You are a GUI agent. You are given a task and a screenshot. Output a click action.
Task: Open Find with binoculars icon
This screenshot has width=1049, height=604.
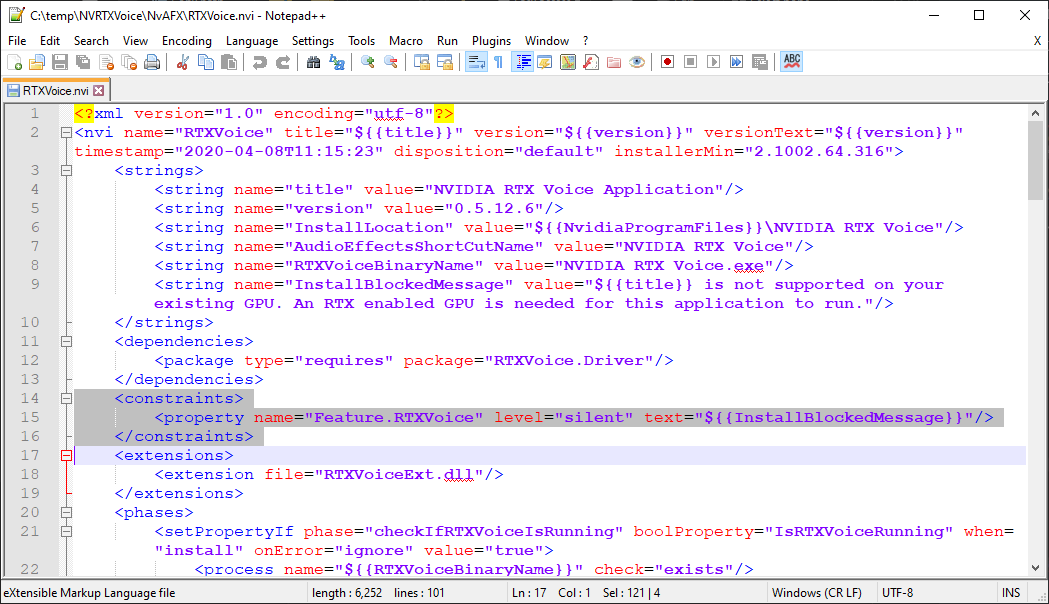(x=313, y=62)
